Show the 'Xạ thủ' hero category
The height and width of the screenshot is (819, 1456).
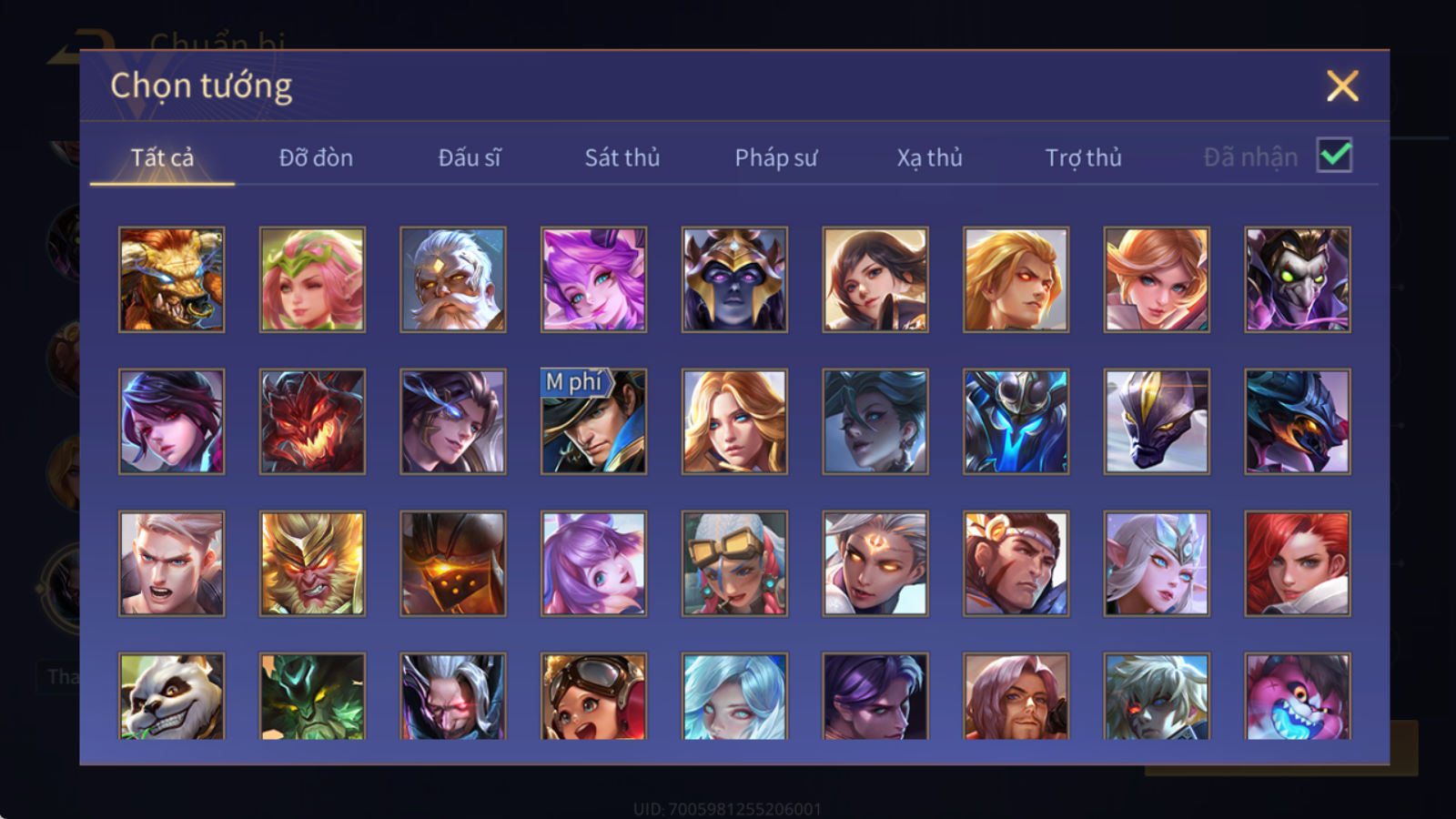coord(929,158)
